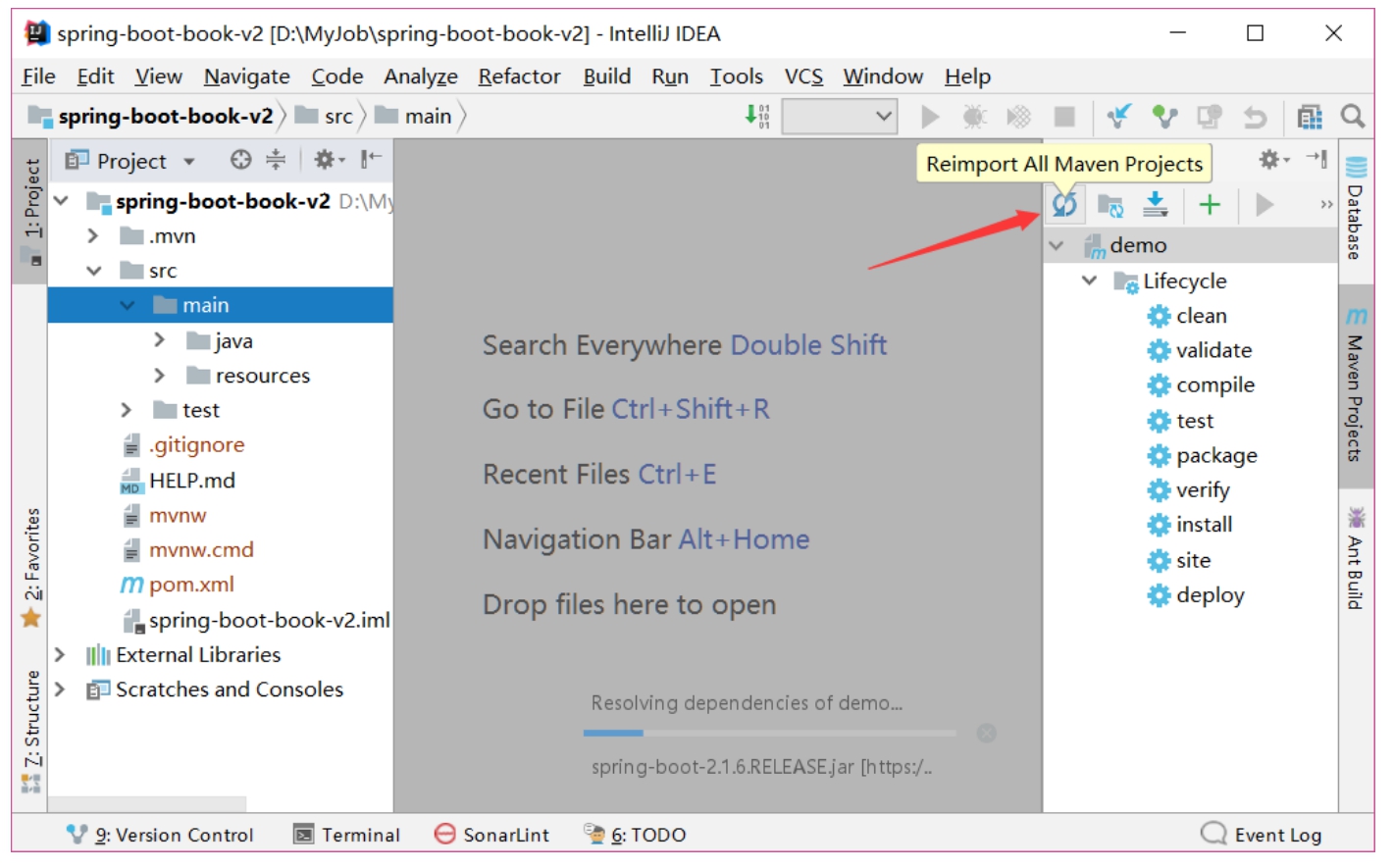Click the Revert undo-arrow icon
Viewport: 1393px width, 868px height.
pyautogui.click(x=1255, y=117)
